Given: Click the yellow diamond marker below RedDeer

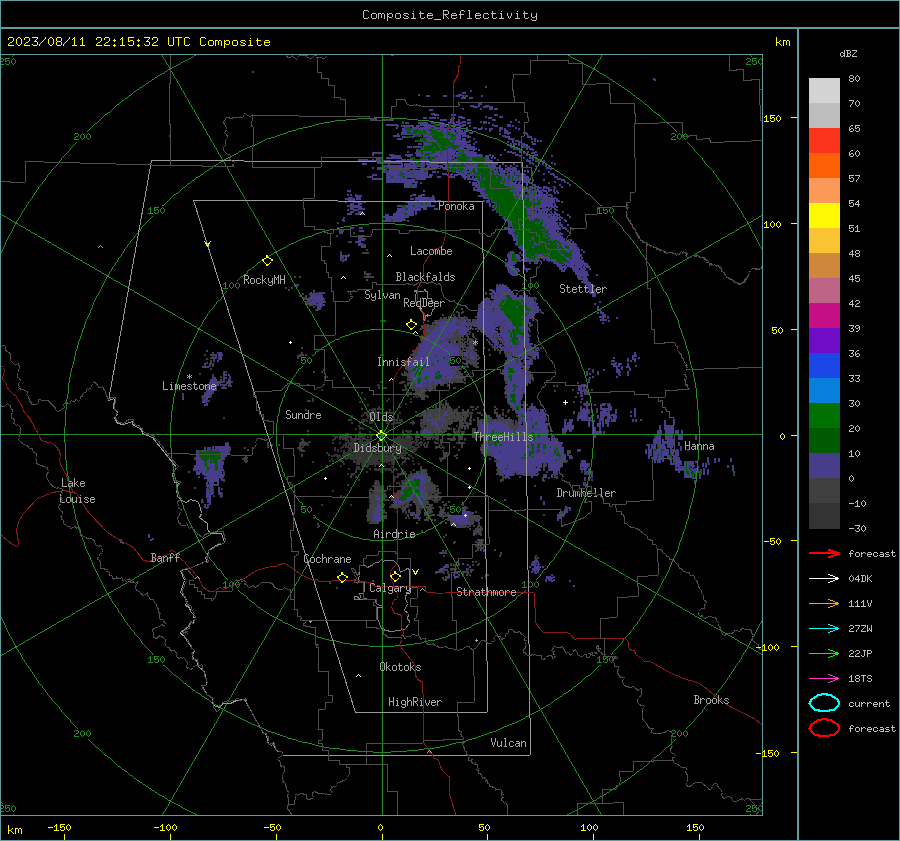Looking at the screenshot, I should coord(411,325).
